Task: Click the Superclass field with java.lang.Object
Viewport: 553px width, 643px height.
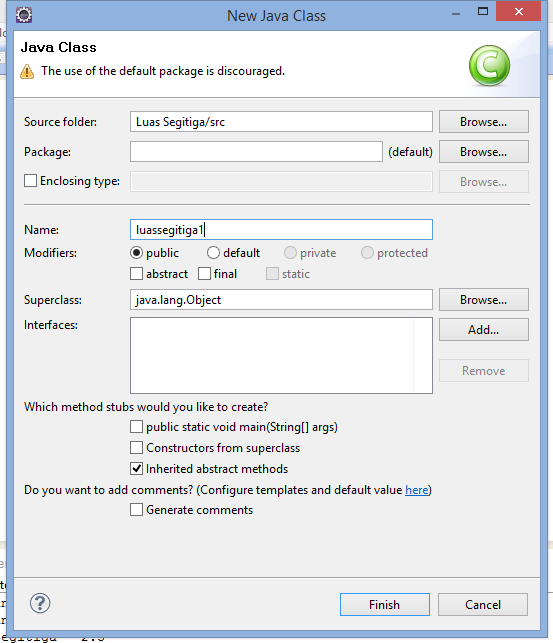Action: coord(281,300)
